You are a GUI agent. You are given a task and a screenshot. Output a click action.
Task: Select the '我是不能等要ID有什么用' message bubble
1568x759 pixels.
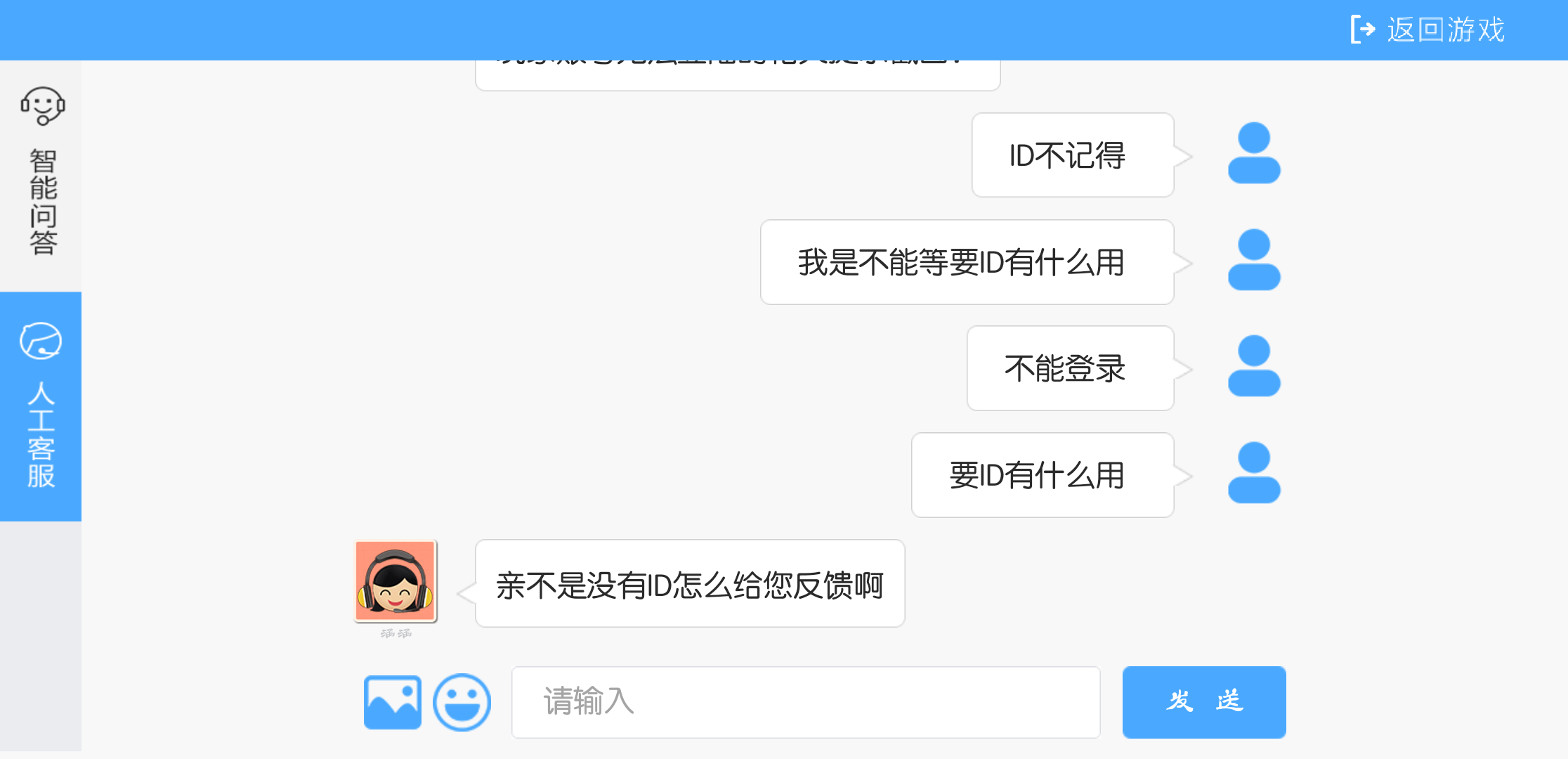[967, 262]
